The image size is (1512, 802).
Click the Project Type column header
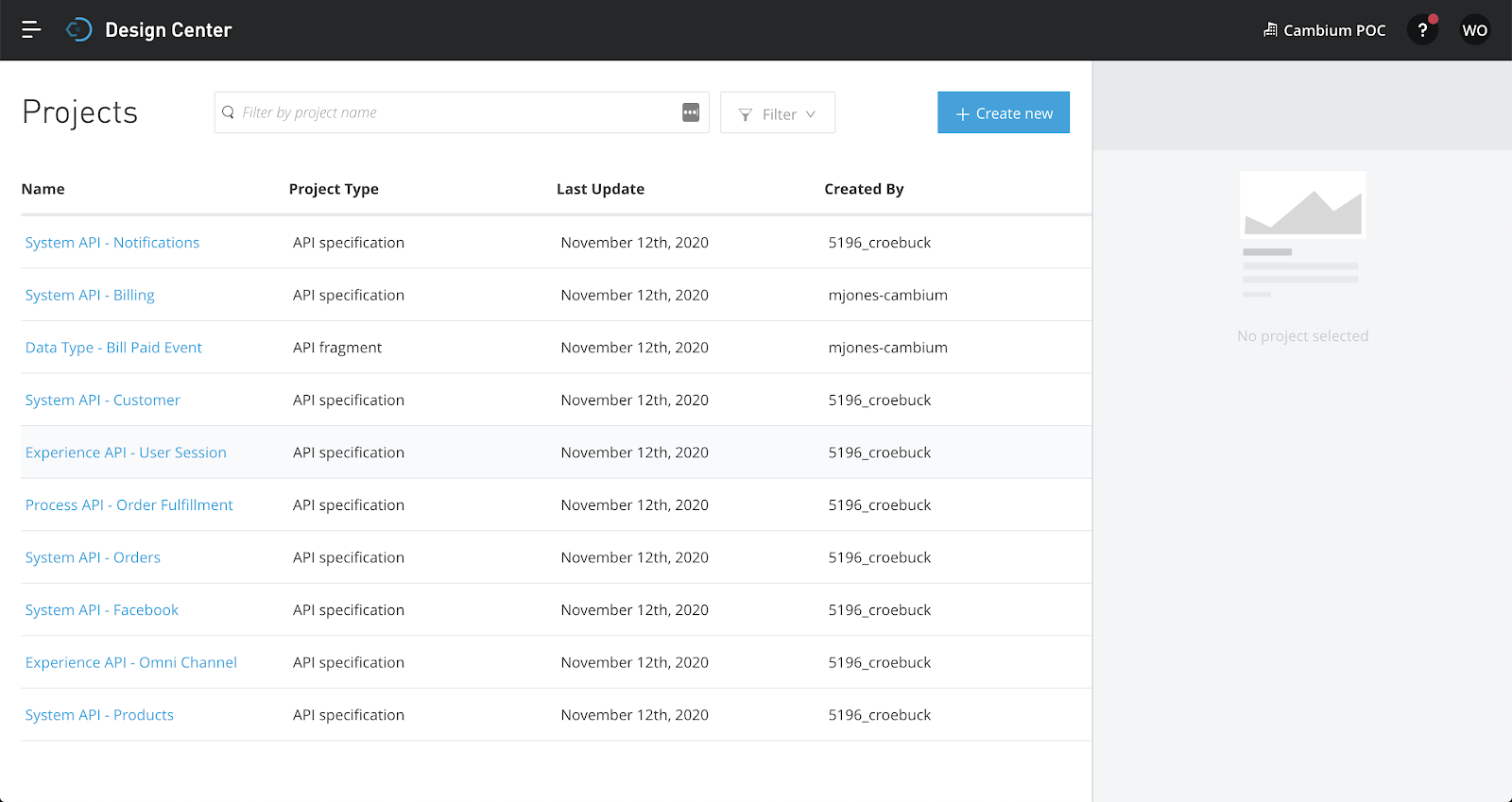(334, 189)
